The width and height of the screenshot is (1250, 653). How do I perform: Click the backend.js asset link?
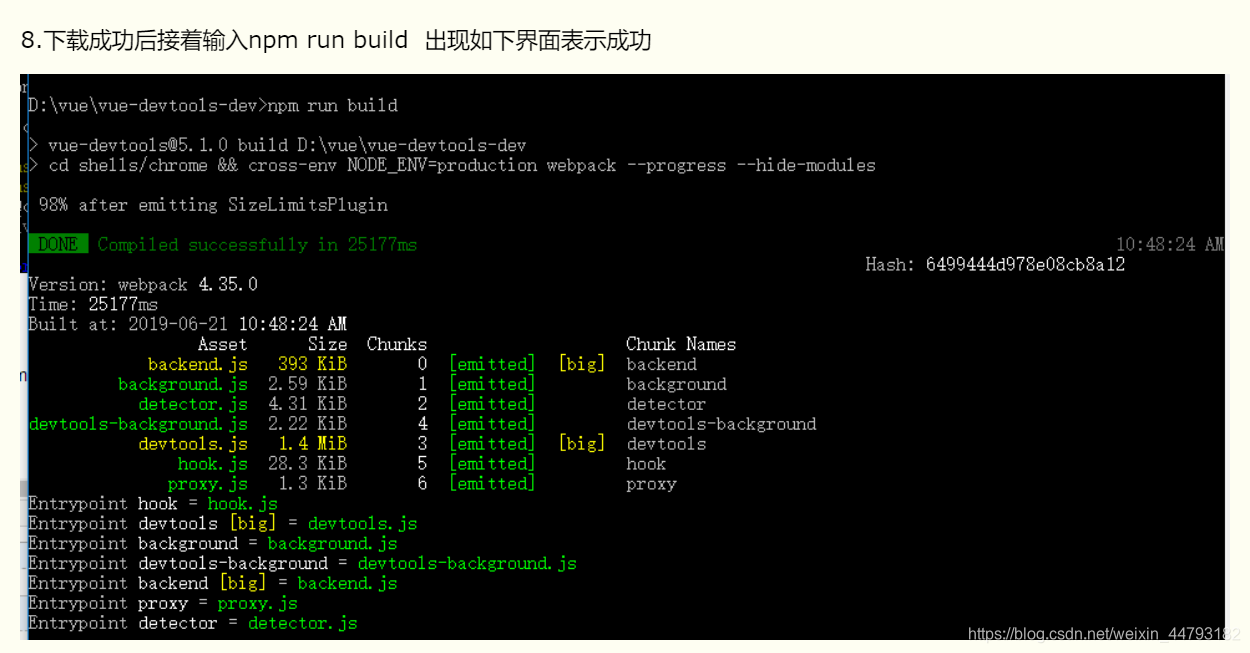(x=198, y=363)
